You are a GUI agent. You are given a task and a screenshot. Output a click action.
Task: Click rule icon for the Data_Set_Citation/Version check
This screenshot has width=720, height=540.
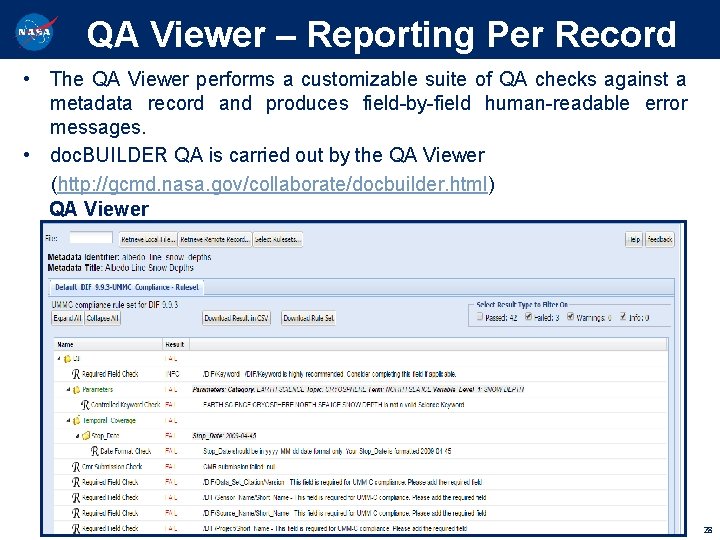pos(76,483)
